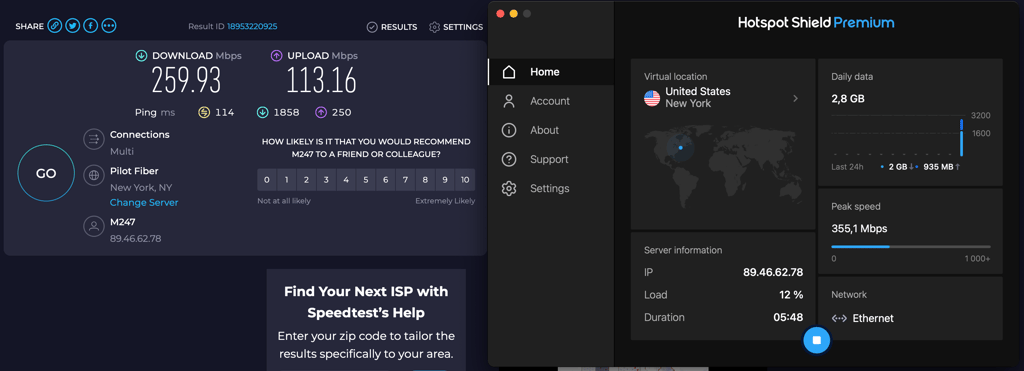The height and width of the screenshot is (371, 1024).
Task: Rate recommendation score 0
Action: [266, 180]
